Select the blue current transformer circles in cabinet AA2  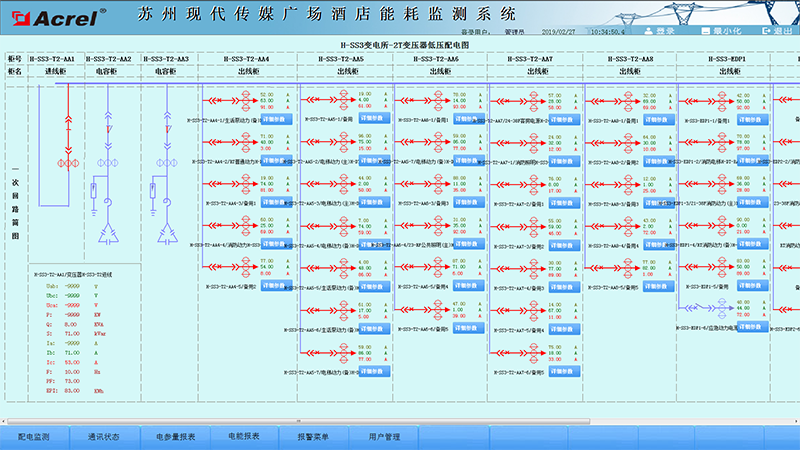coord(108,163)
